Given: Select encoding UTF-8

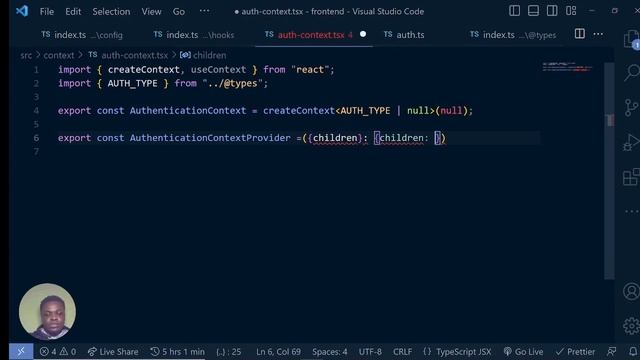Looking at the screenshot, I should point(370,352).
